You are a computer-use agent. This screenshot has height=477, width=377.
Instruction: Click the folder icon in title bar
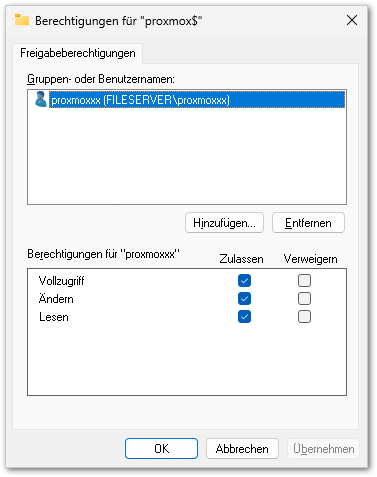[x=22, y=20]
